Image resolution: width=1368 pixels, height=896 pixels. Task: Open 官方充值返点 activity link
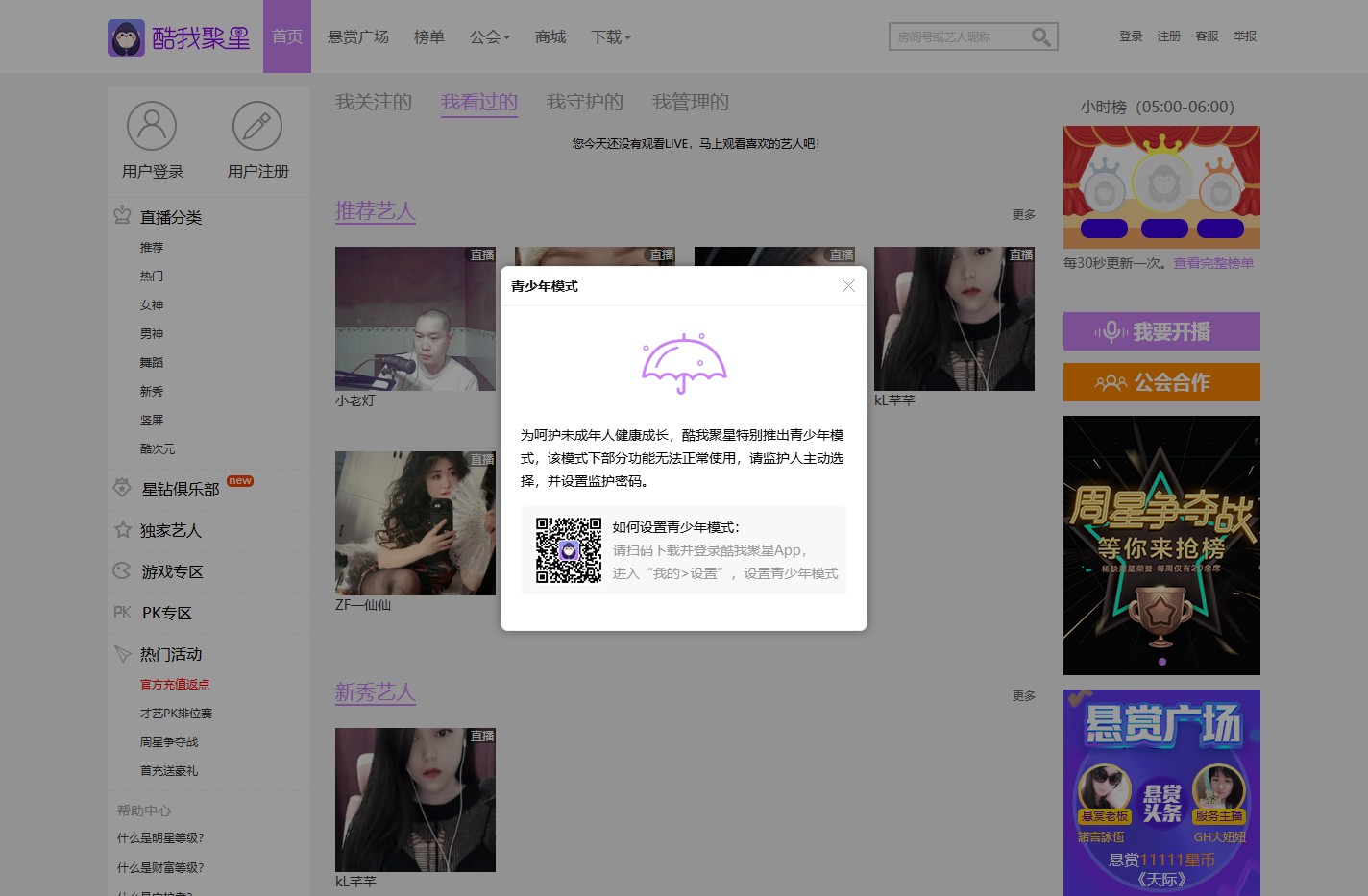175,685
